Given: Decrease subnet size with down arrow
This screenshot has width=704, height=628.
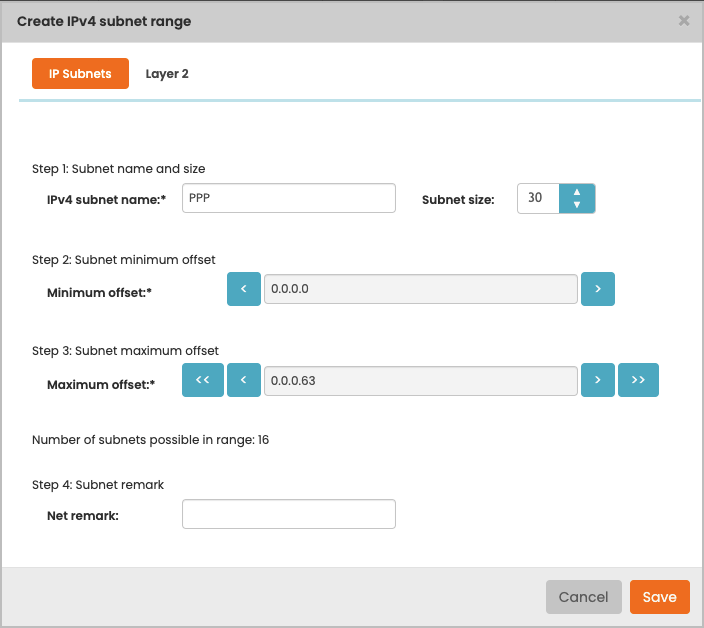Looking at the screenshot, I should [577, 205].
